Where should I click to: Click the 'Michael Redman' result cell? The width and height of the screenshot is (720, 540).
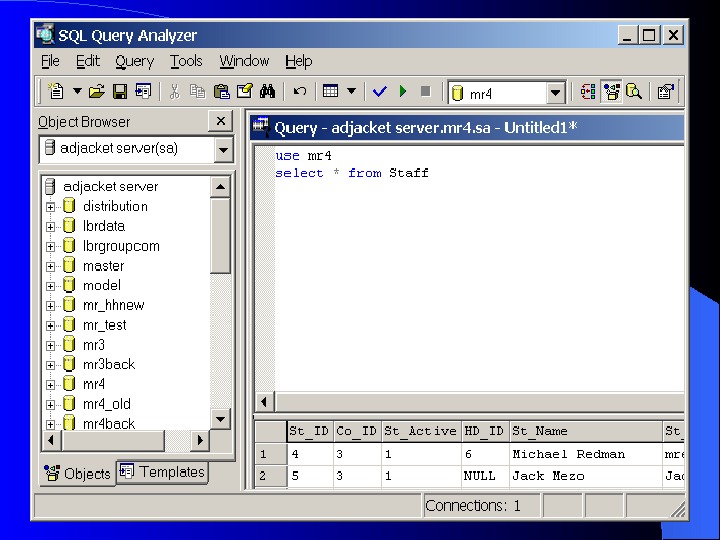[x=586, y=454]
